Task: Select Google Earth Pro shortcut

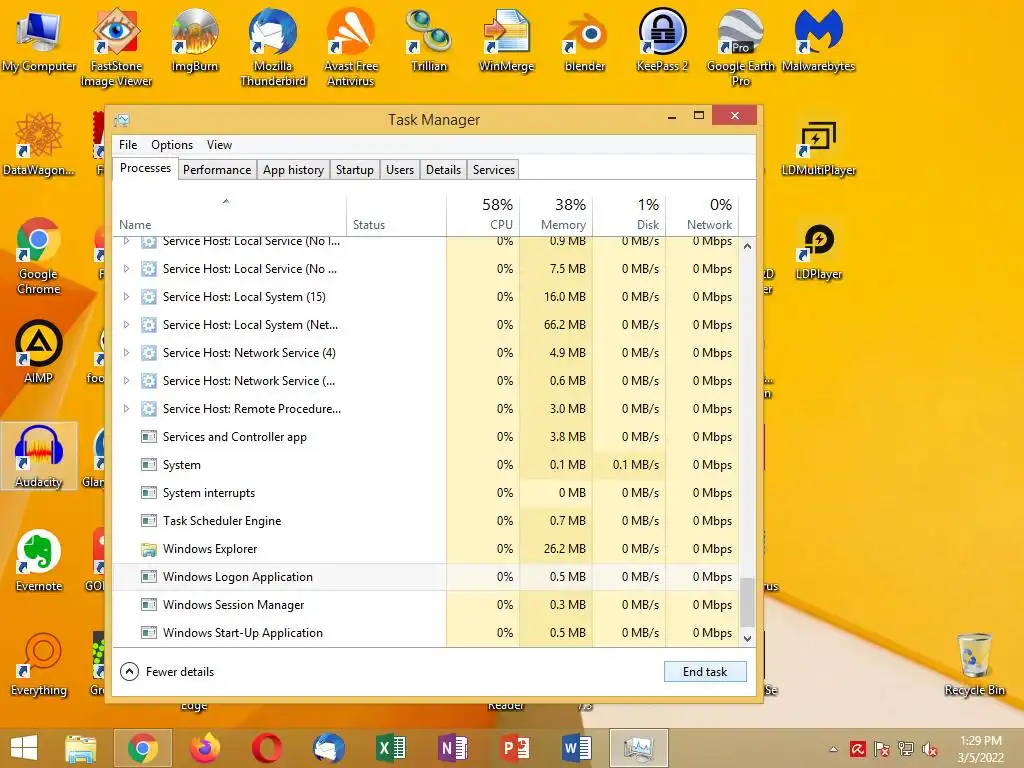Action: click(x=741, y=47)
